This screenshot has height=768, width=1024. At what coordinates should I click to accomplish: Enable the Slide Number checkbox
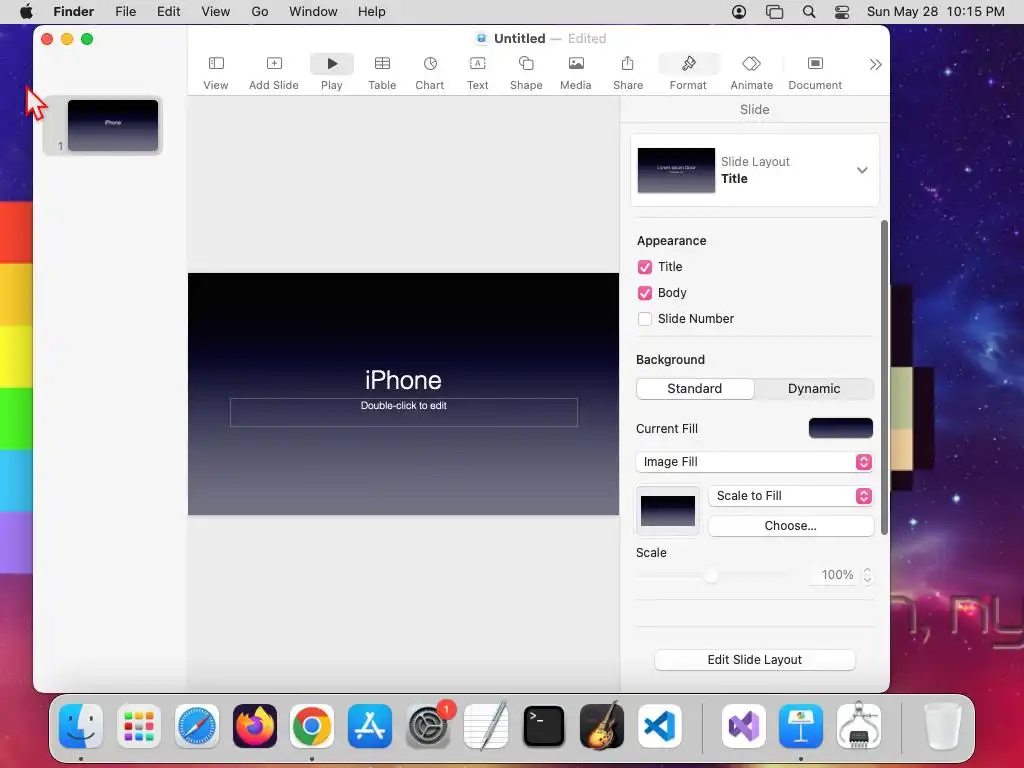click(645, 319)
